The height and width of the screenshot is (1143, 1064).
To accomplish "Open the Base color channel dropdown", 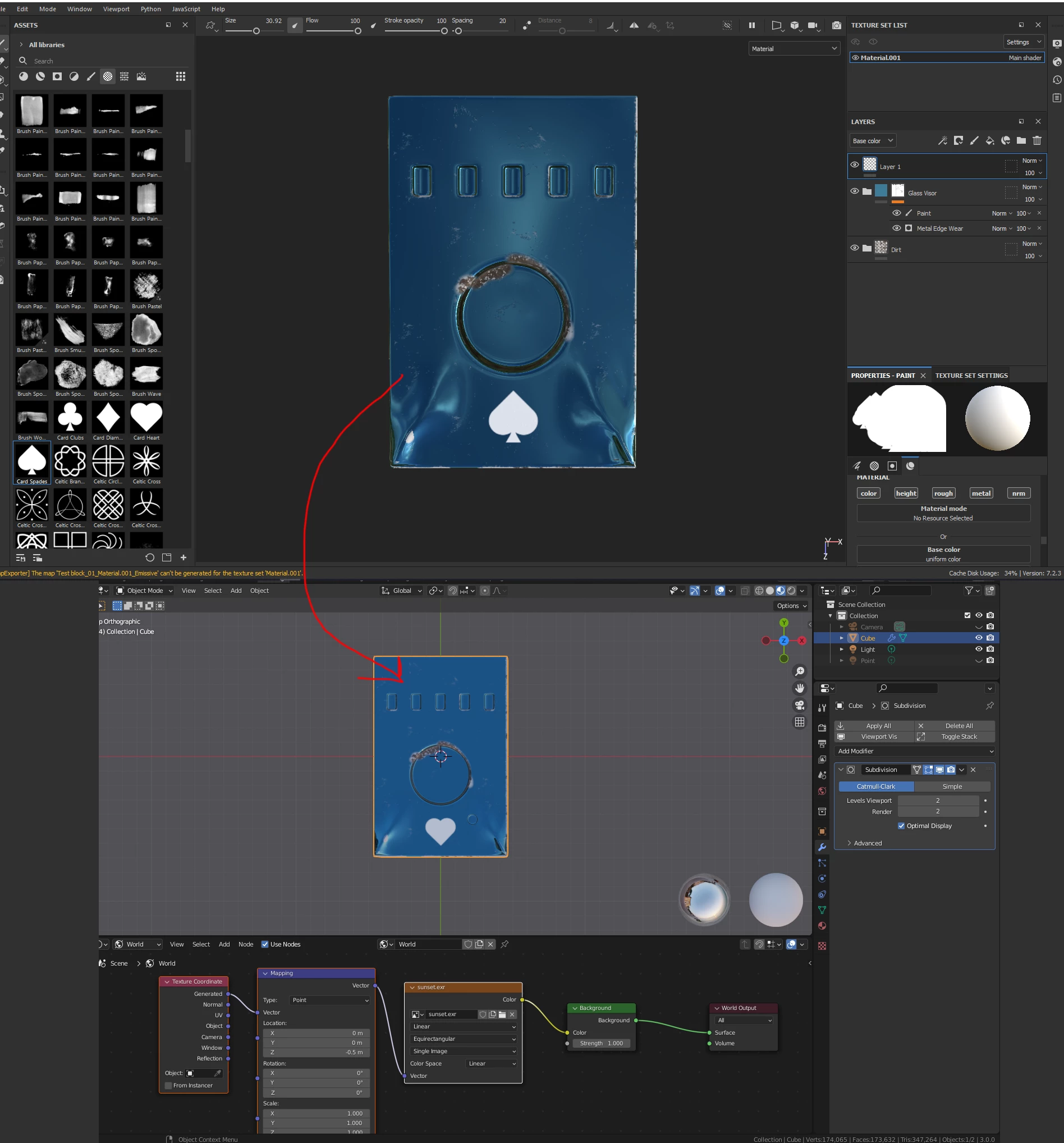I will point(873,141).
